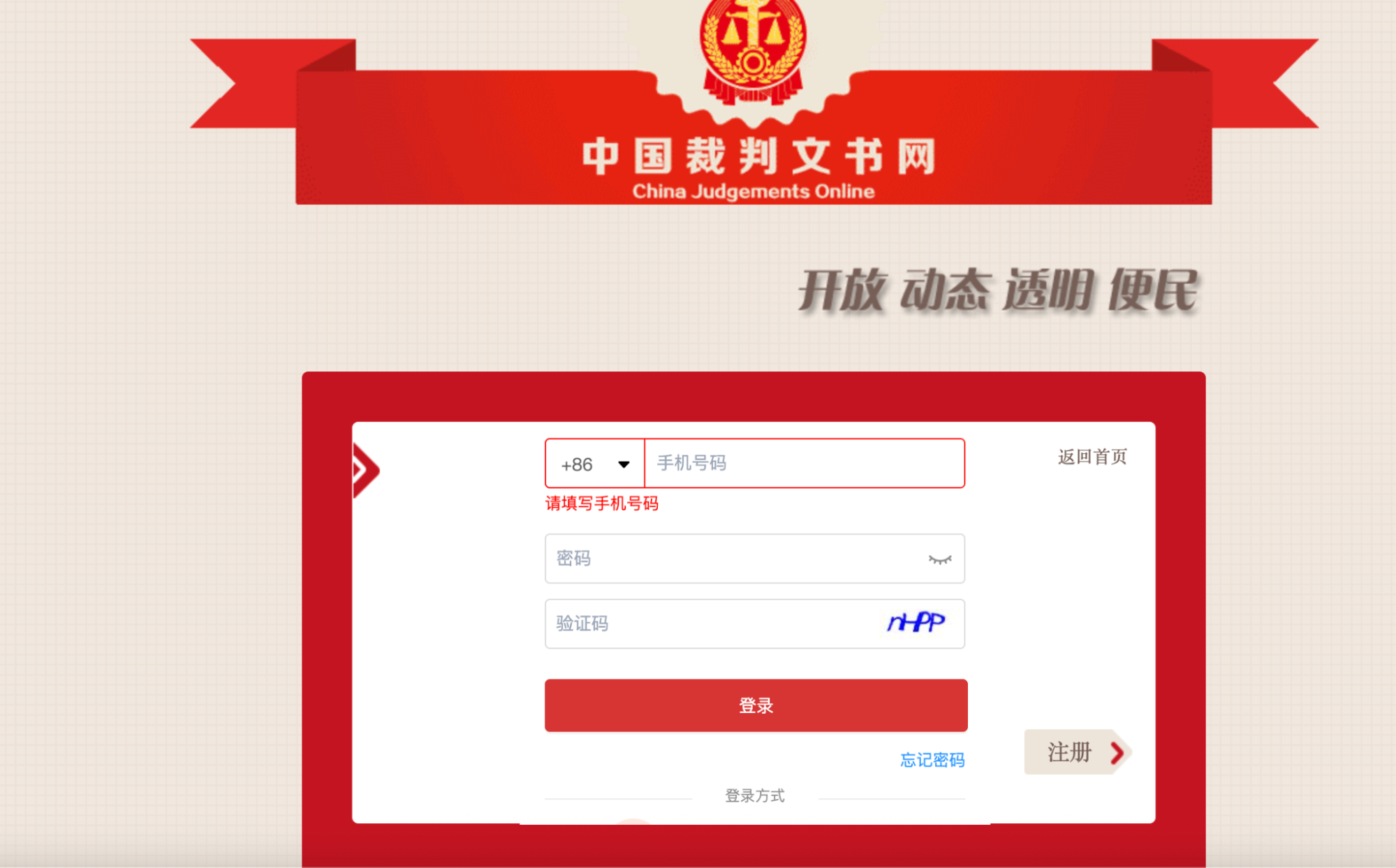Click the red double-chevron icon beside the form
1396x868 pixels.
[x=366, y=470]
